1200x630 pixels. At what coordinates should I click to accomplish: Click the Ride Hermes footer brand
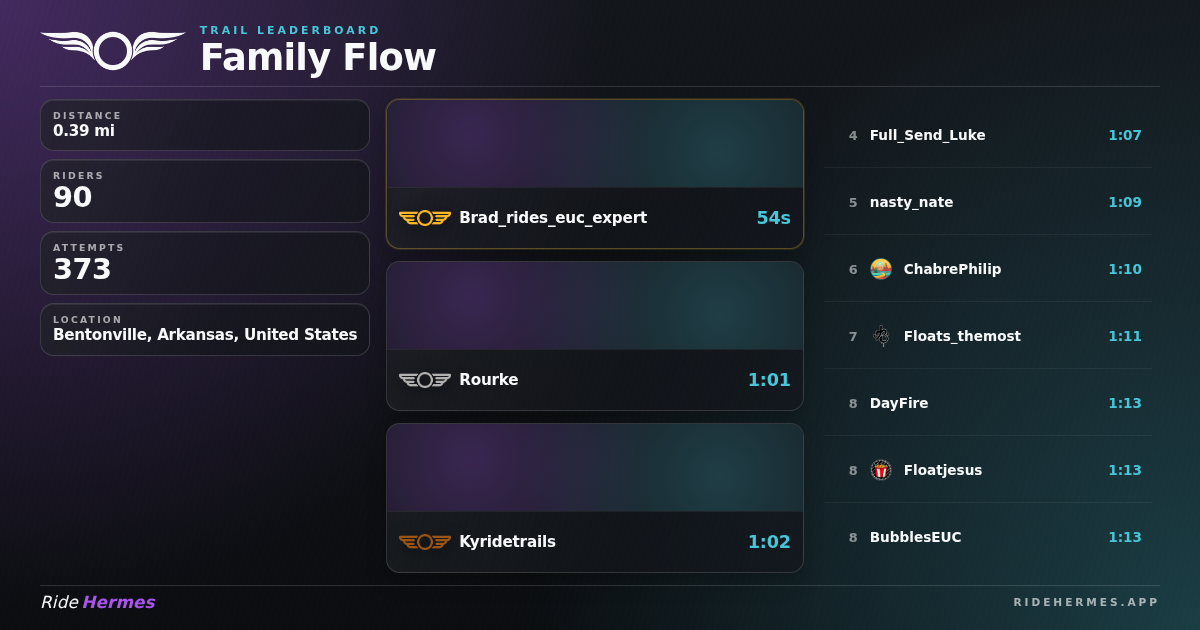(98, 602)
